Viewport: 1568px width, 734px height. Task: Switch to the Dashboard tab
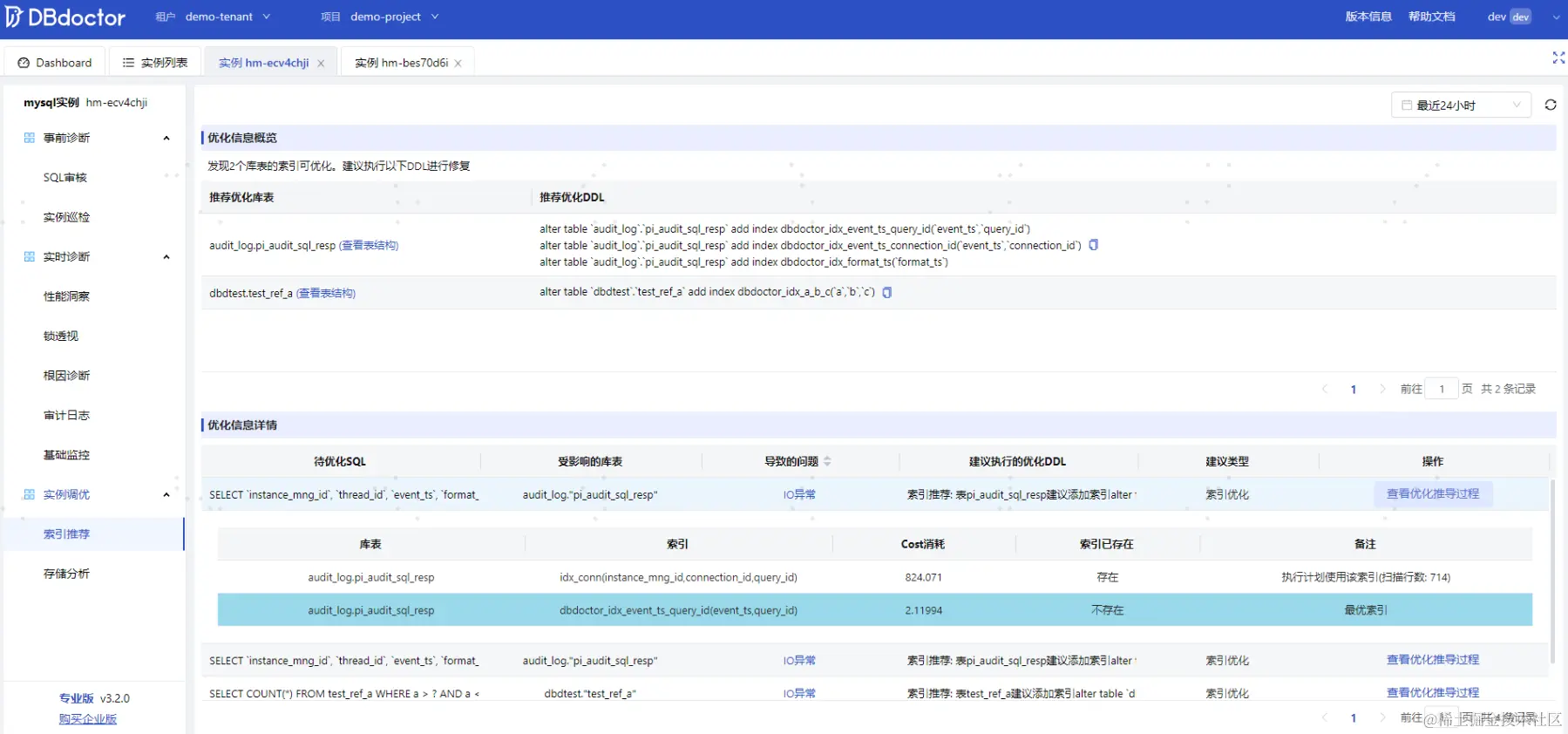coord(55,63)
